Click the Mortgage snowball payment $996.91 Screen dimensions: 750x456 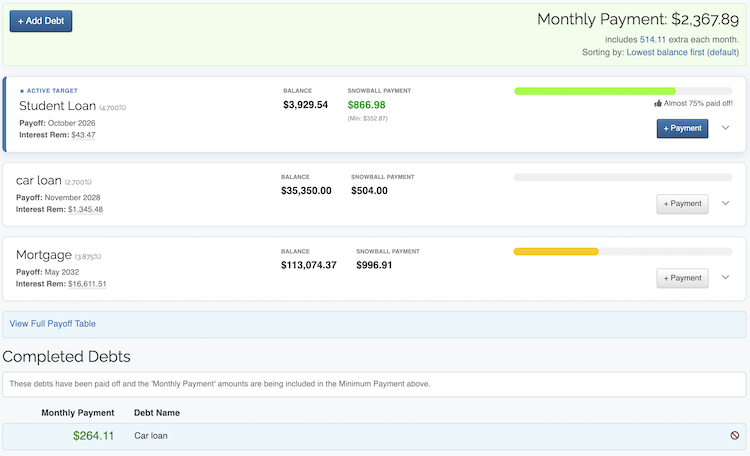click(x=374, y=265)
